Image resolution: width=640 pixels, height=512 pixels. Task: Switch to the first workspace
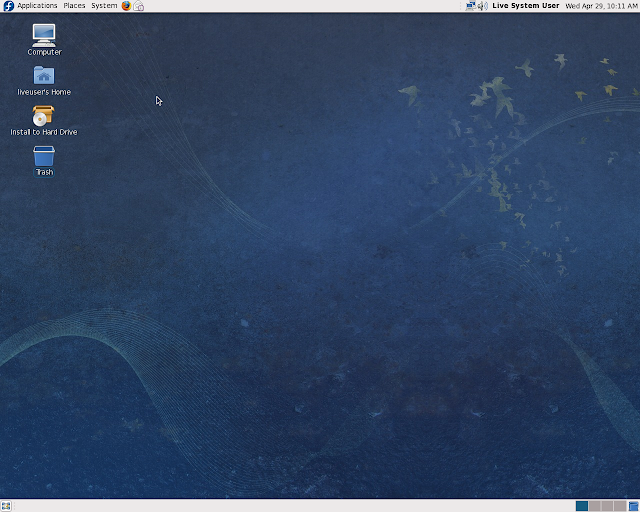pos(582,506)
